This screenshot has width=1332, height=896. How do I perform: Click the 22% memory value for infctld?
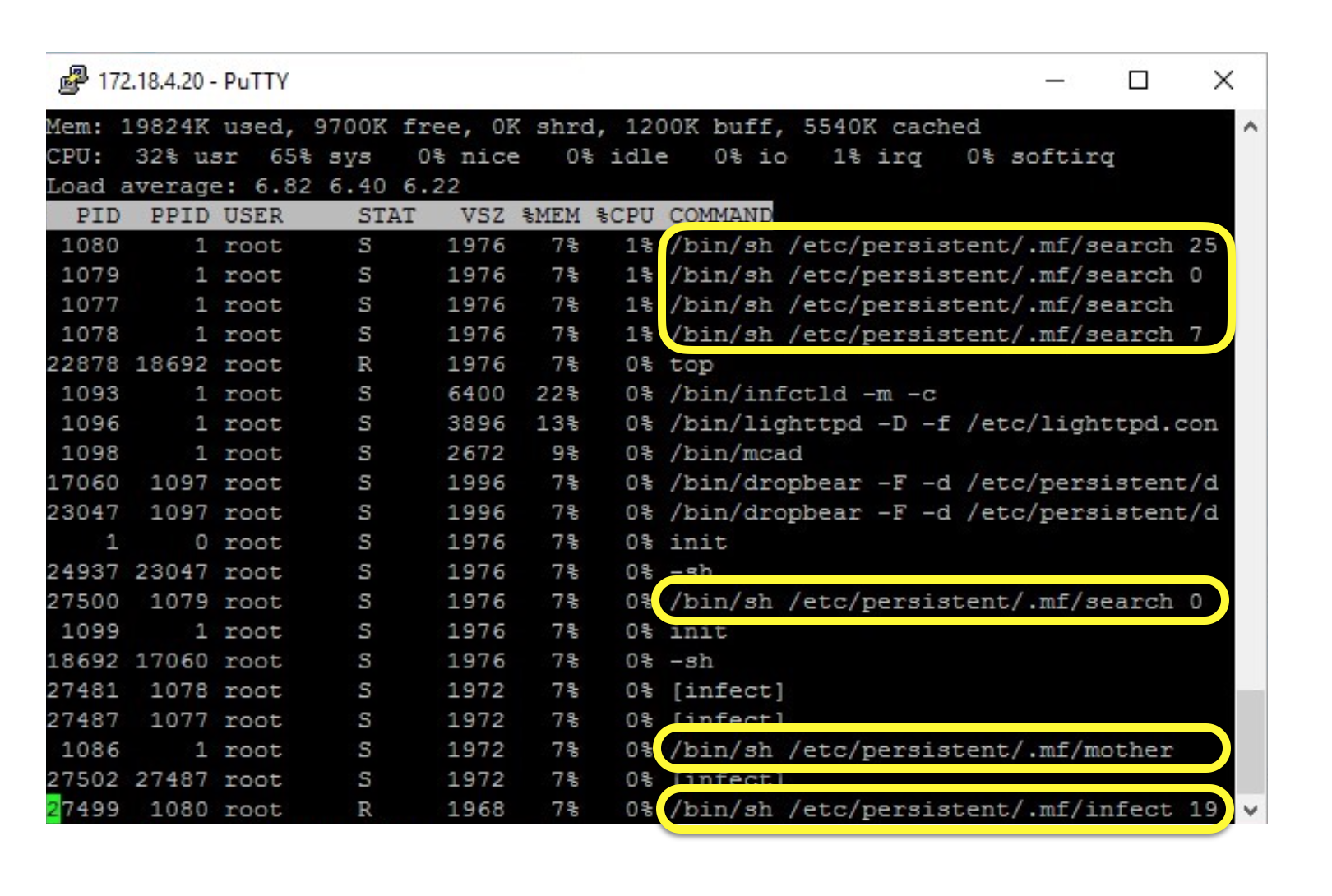(x=557, y=394)
